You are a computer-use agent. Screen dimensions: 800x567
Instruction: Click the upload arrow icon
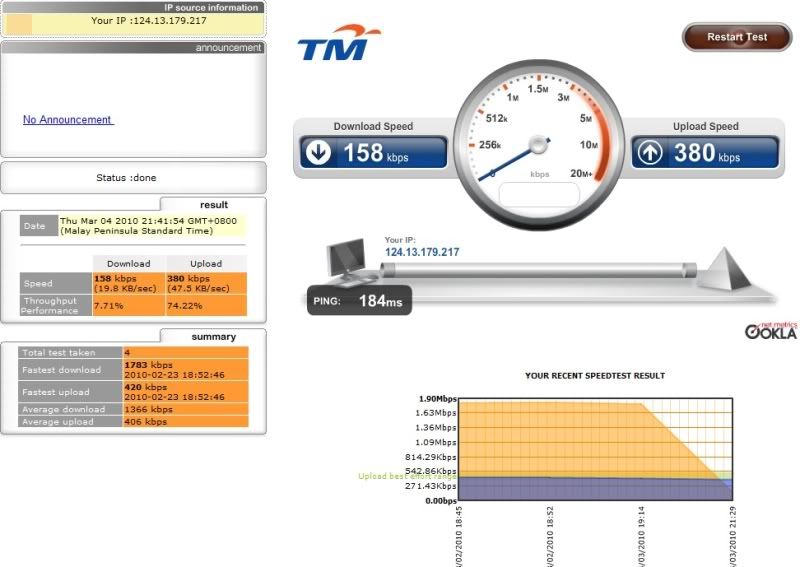point(650,153)
